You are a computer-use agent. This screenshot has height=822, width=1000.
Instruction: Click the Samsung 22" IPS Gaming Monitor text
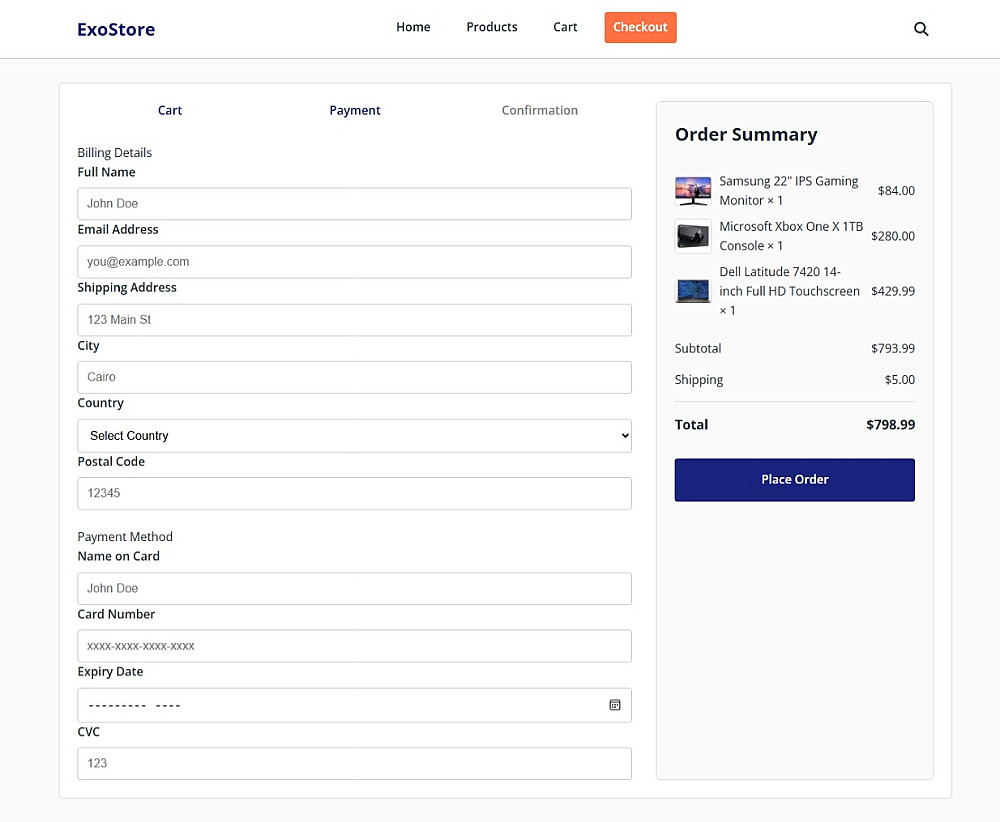pos(788,191)
